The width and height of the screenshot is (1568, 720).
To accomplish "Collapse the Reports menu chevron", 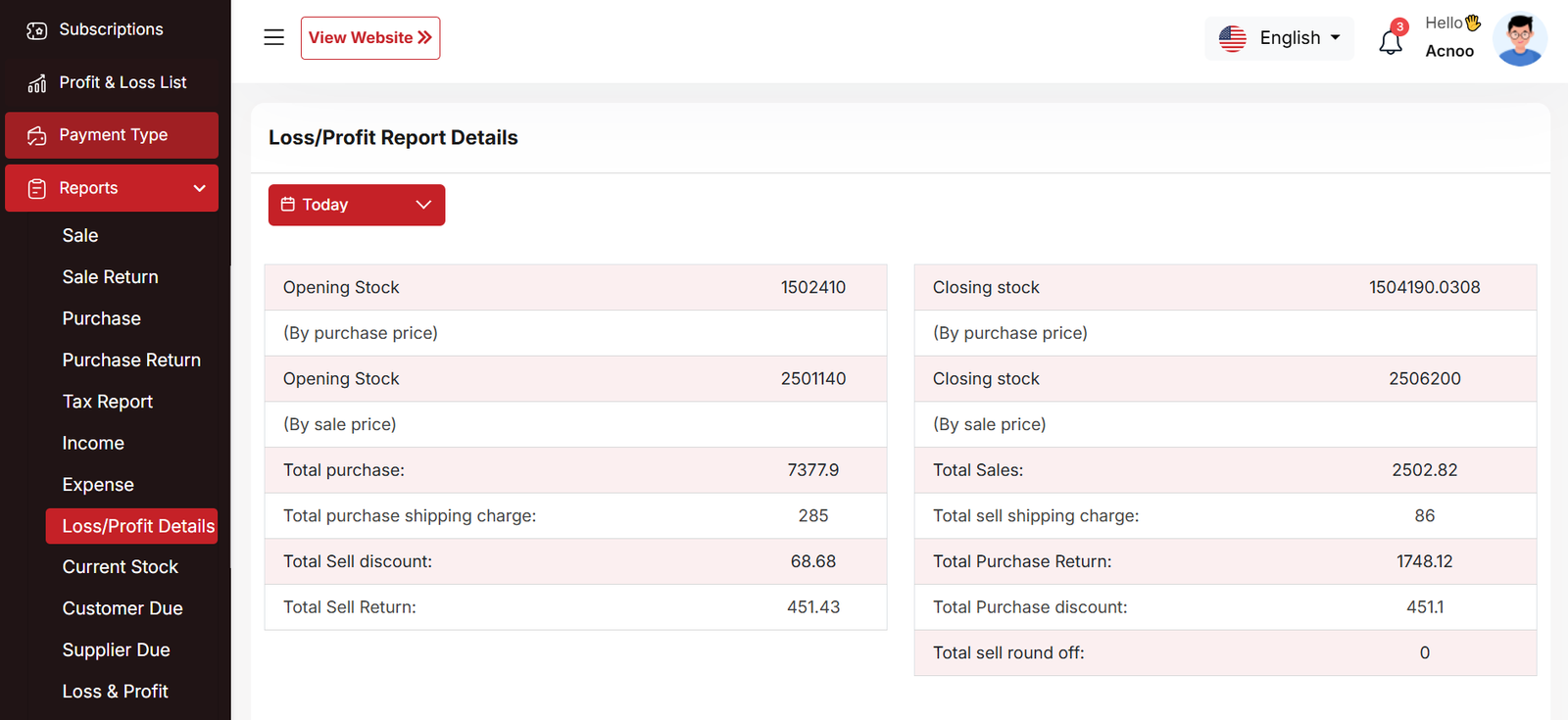I will (200, 188).
